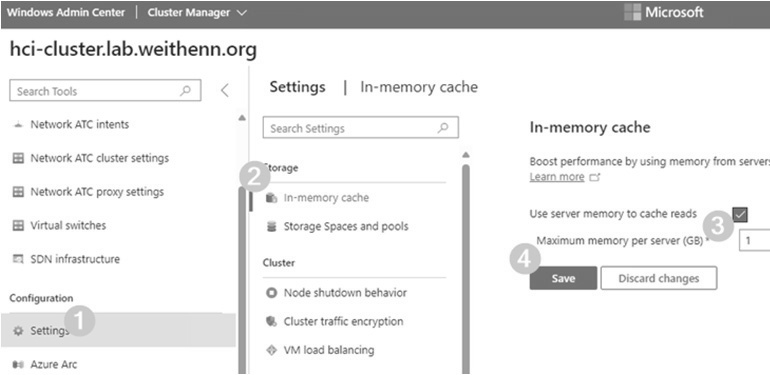Click the Settings page heading
Viewport: 770px width, 375px height.
point(298,87)
